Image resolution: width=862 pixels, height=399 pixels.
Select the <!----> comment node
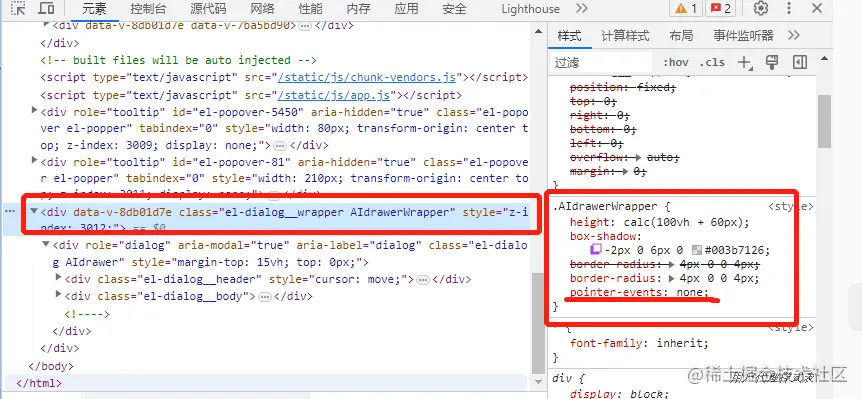pos(87,314)
